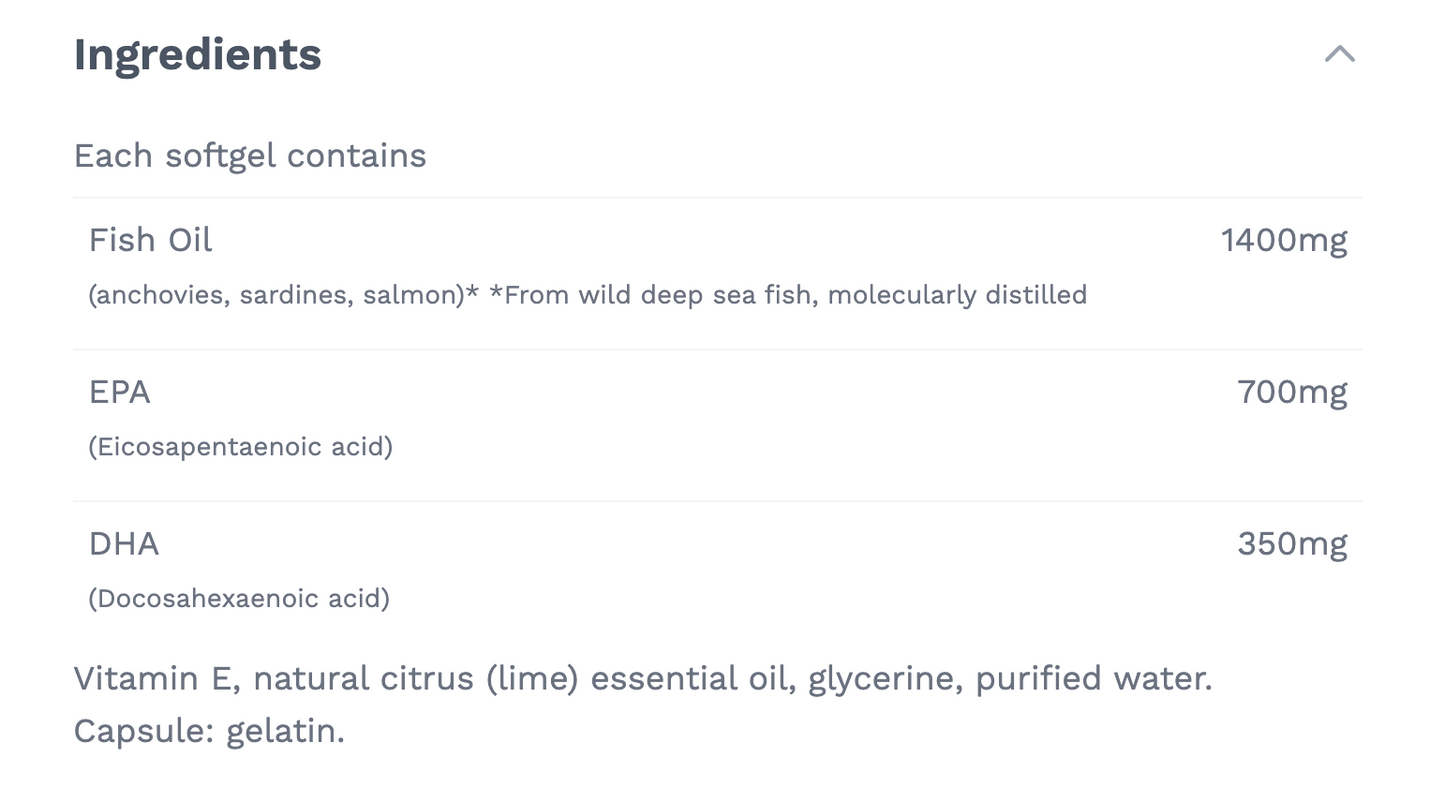Viewport: 1445px width, 787px height.
Task: Click the 350mg DHA amount
Action: [x=1292, y=544]
